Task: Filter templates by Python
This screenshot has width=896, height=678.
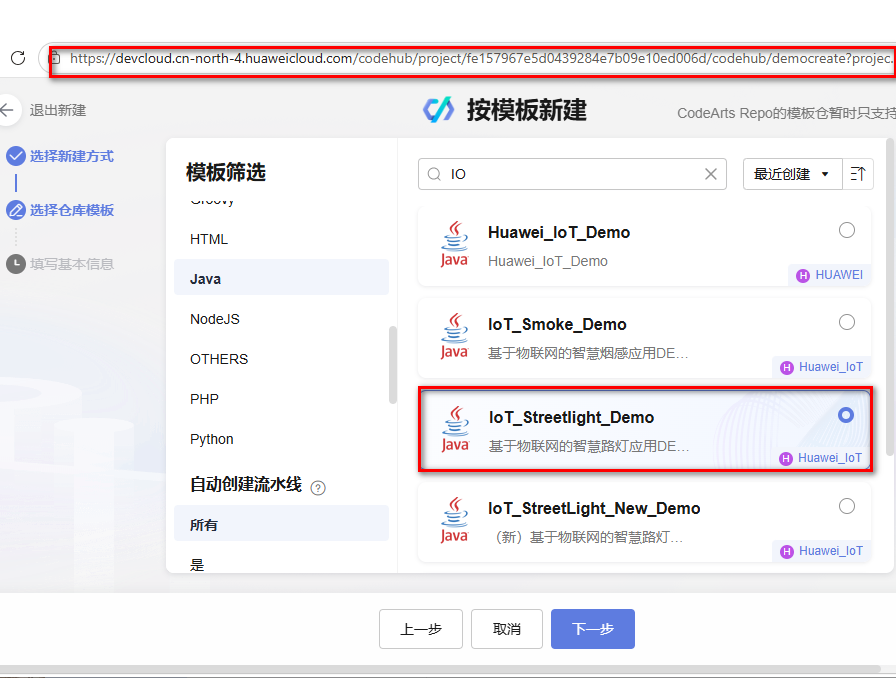Action: (x=281, y=439)
